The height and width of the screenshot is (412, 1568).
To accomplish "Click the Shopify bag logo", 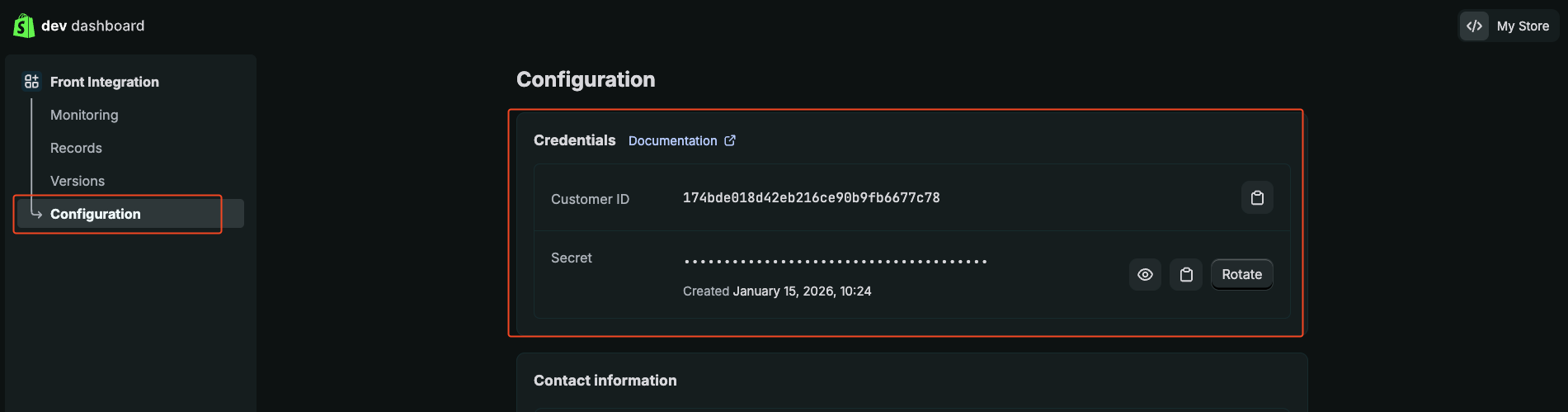I will coord(24,26).
